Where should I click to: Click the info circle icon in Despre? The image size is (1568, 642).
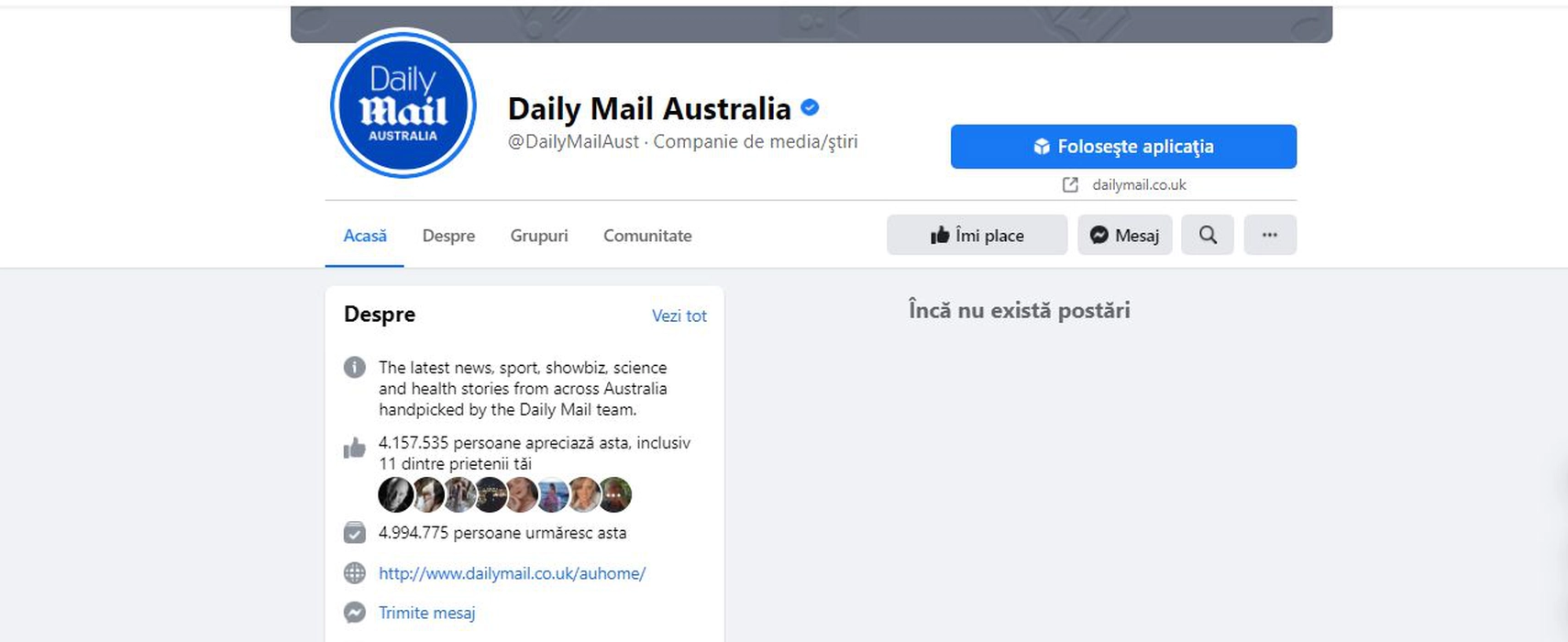[355, 367]
